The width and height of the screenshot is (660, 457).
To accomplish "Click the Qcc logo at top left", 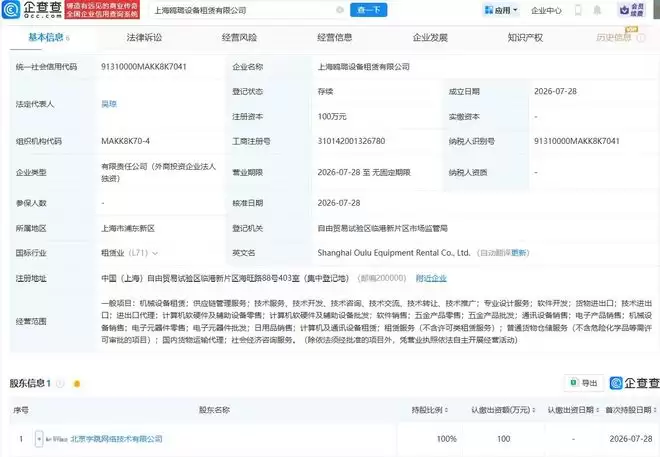I will pyautogui.click(x=32, y=10).
